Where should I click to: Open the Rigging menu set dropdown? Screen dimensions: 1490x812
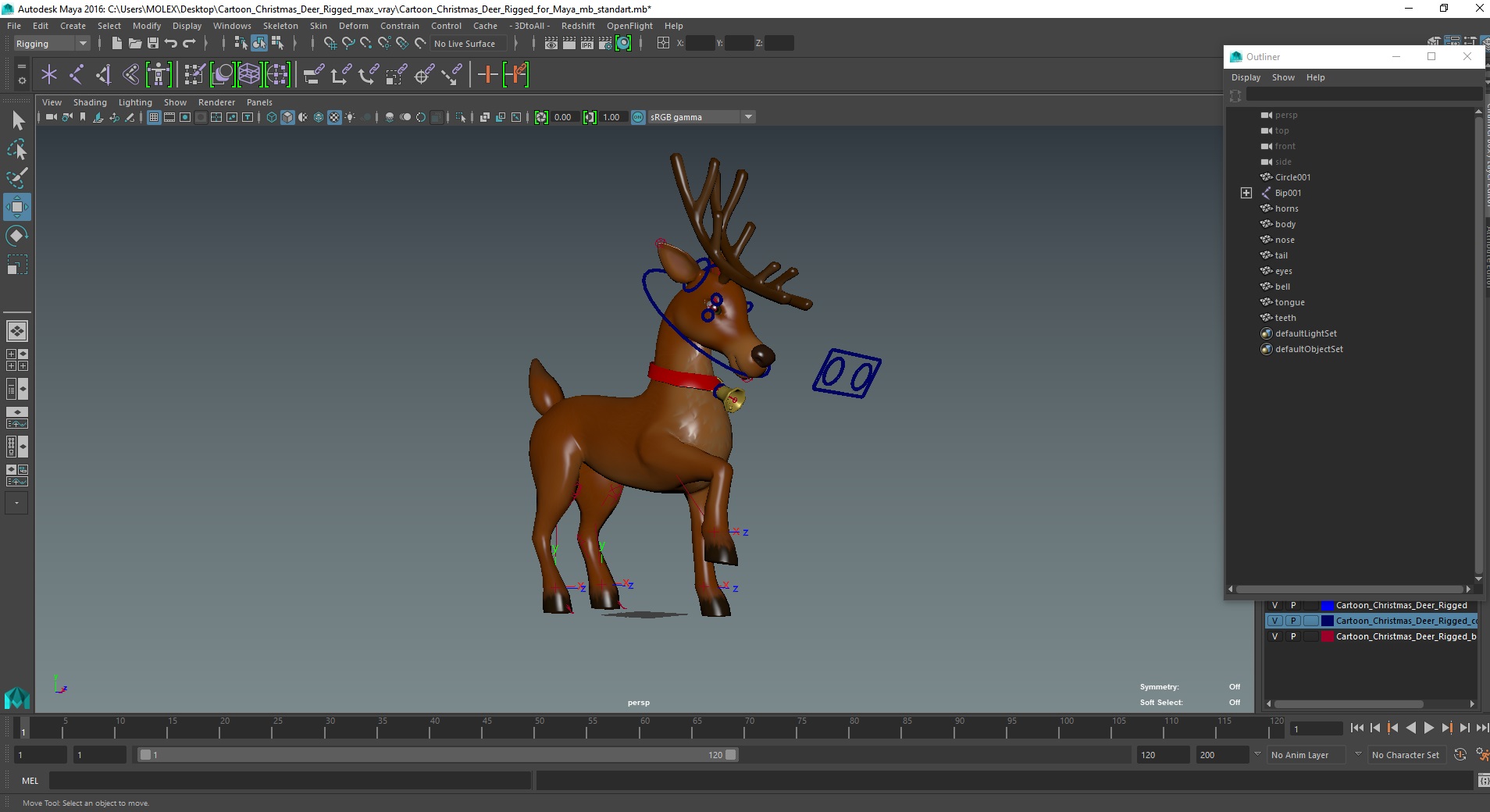point(52,44)
